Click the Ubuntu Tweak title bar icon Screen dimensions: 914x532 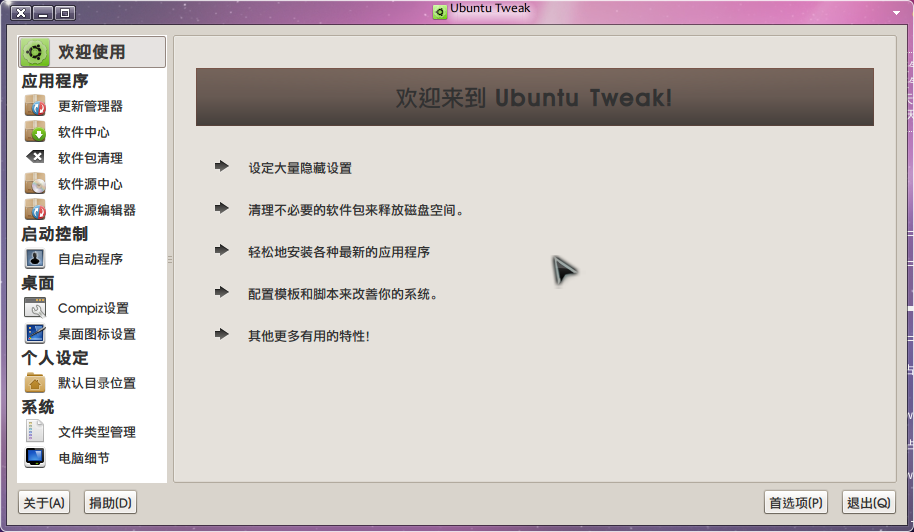tap(440, 11)
